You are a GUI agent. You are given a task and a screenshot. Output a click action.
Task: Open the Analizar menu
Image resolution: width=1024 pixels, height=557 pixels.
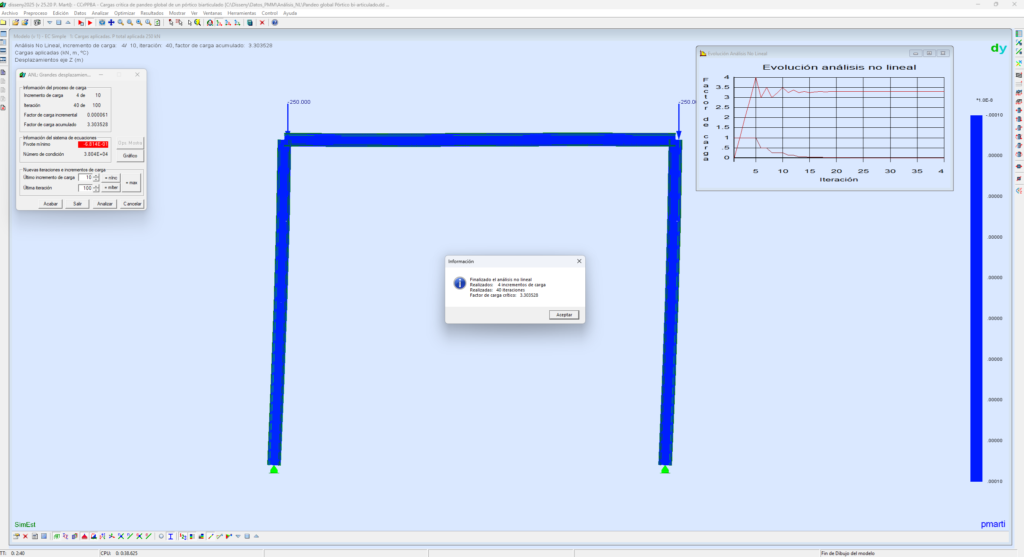click(100, 13)
